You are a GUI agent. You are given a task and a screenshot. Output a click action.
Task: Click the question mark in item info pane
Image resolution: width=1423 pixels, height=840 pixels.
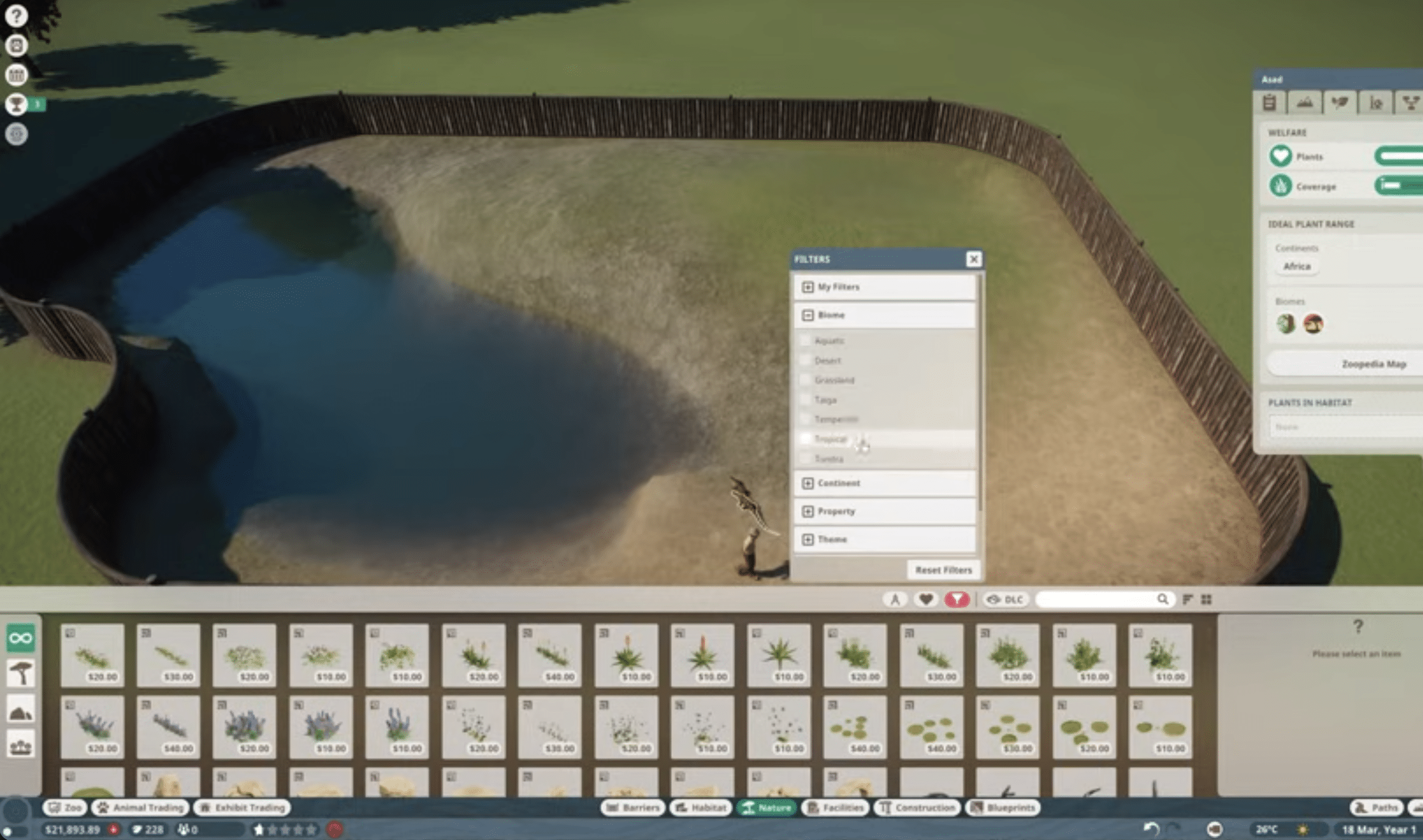1358,626
